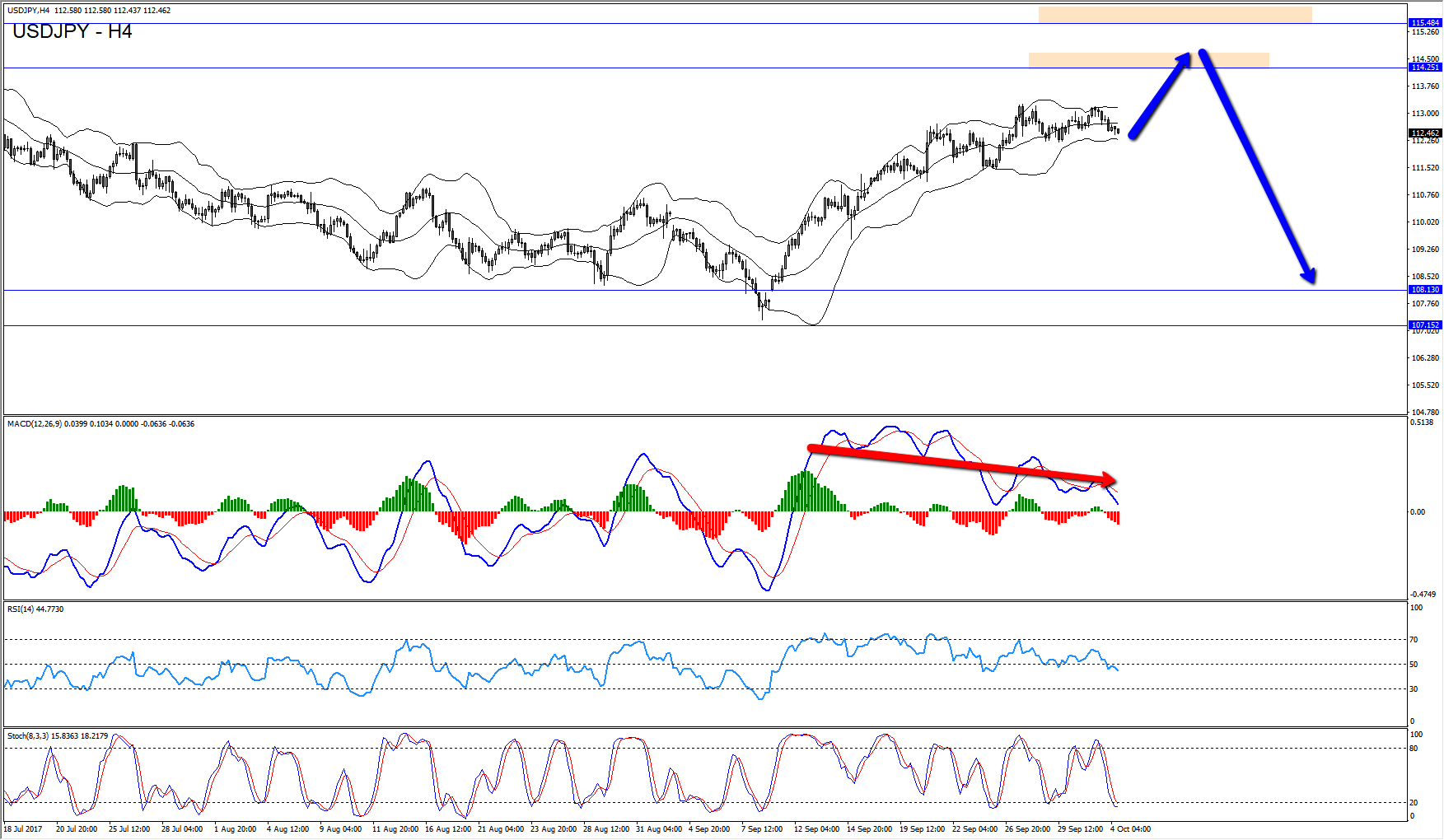The height and width of the screenshot is (840, 1444).
Task: Select the 107.152 support level label
Action: point(1425,325)
